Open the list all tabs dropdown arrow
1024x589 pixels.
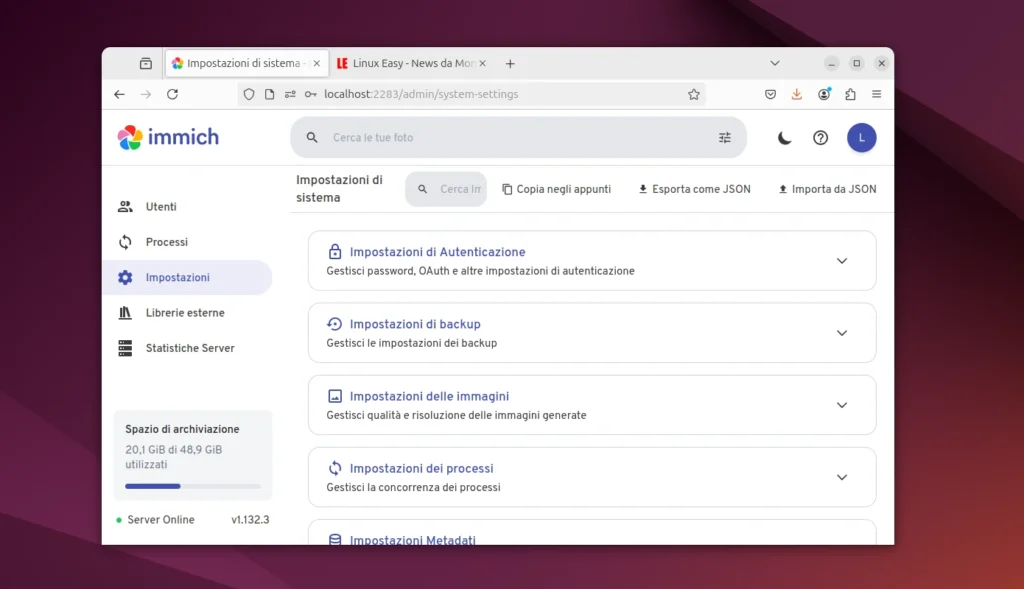click(775, 63)
